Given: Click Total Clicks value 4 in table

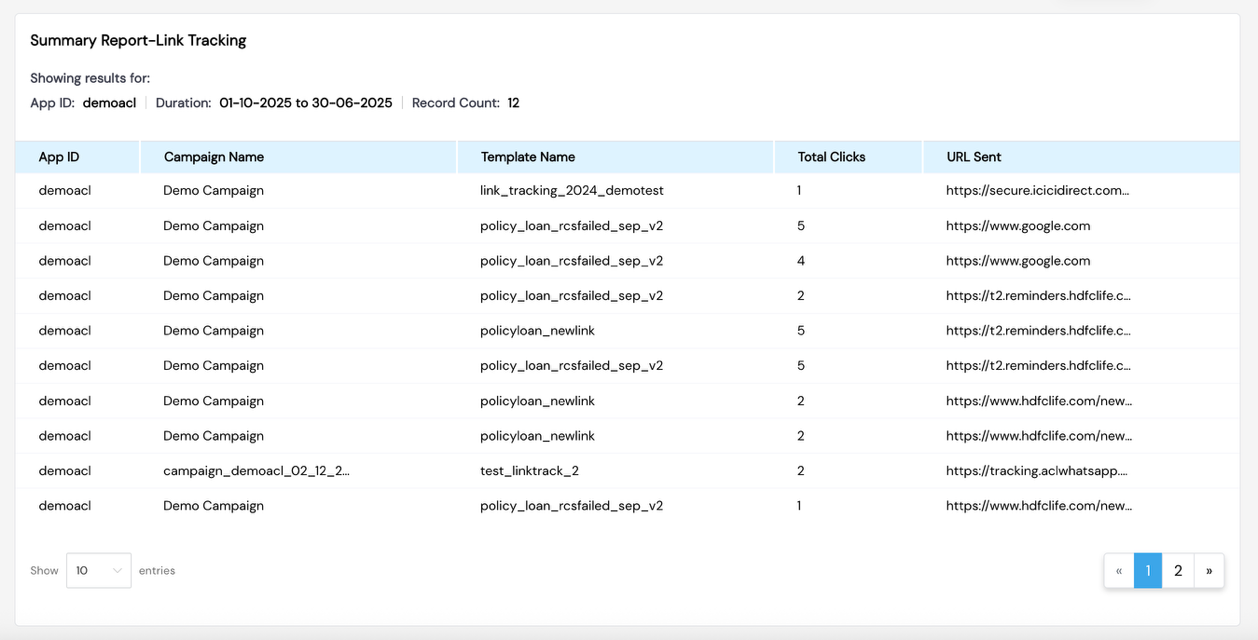Looking at the screenshot, I should 801,260.
